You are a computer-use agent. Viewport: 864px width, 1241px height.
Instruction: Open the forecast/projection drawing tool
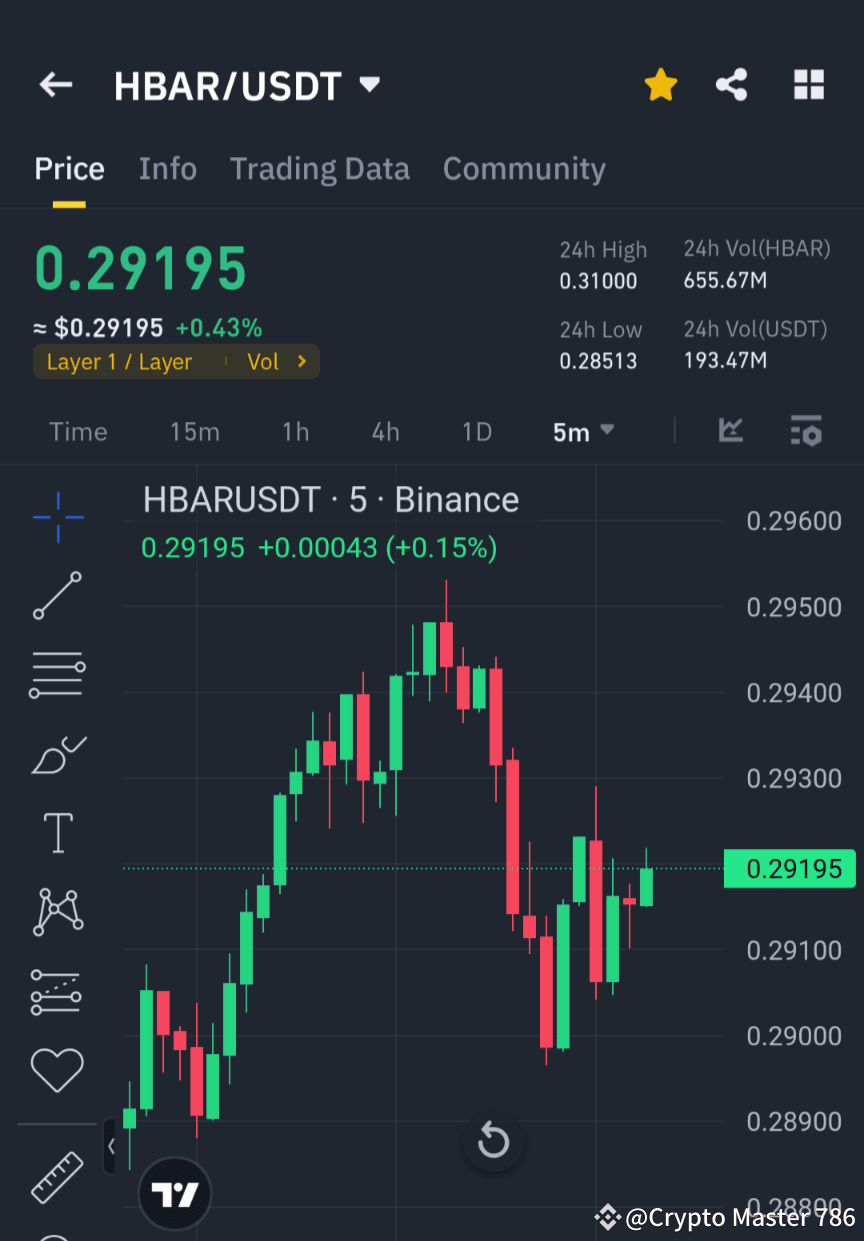point(57,991)
